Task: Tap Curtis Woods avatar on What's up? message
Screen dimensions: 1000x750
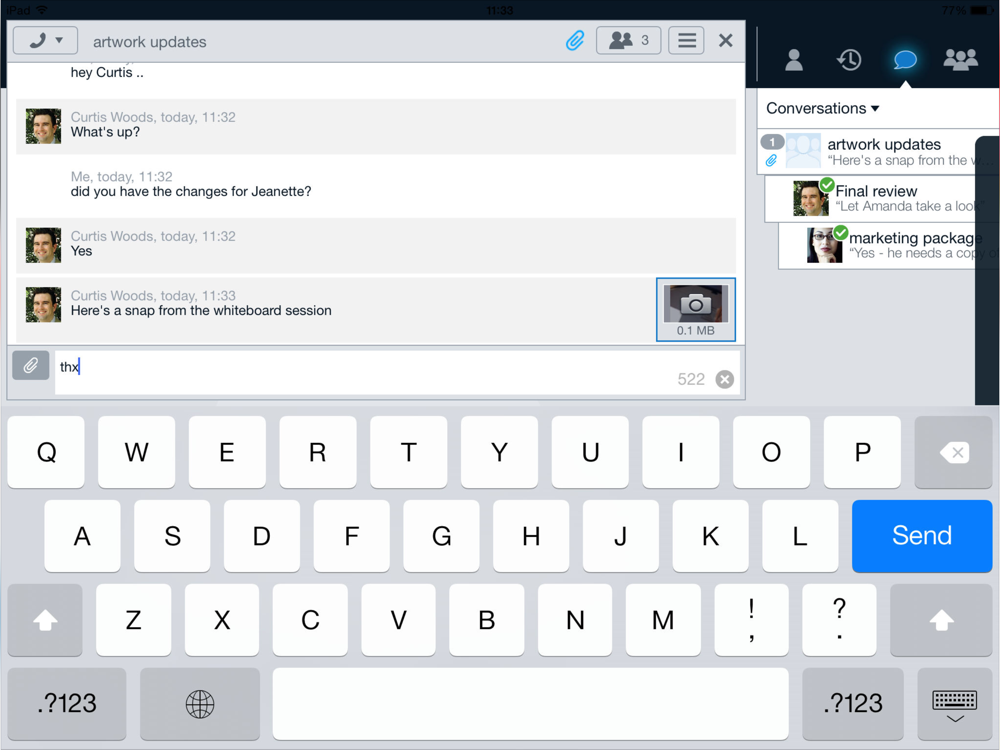Action: 43,126
